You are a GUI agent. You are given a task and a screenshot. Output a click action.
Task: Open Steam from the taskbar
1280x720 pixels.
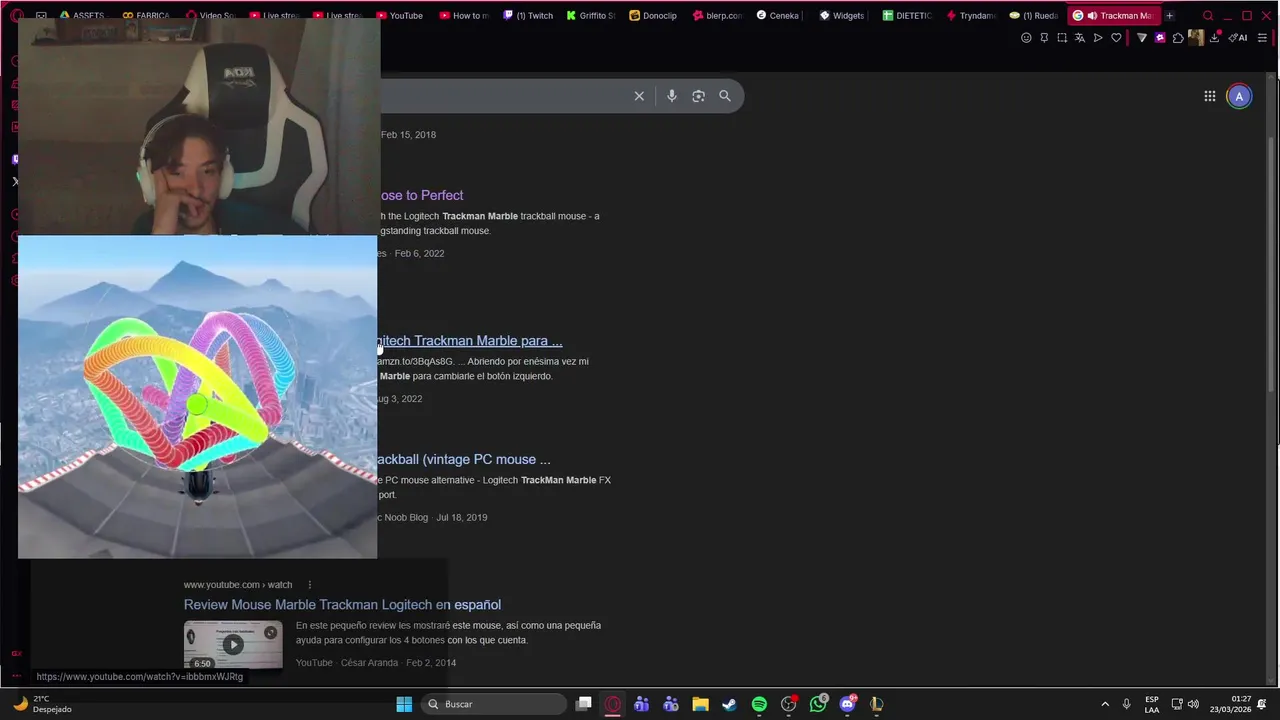[730, 704]
